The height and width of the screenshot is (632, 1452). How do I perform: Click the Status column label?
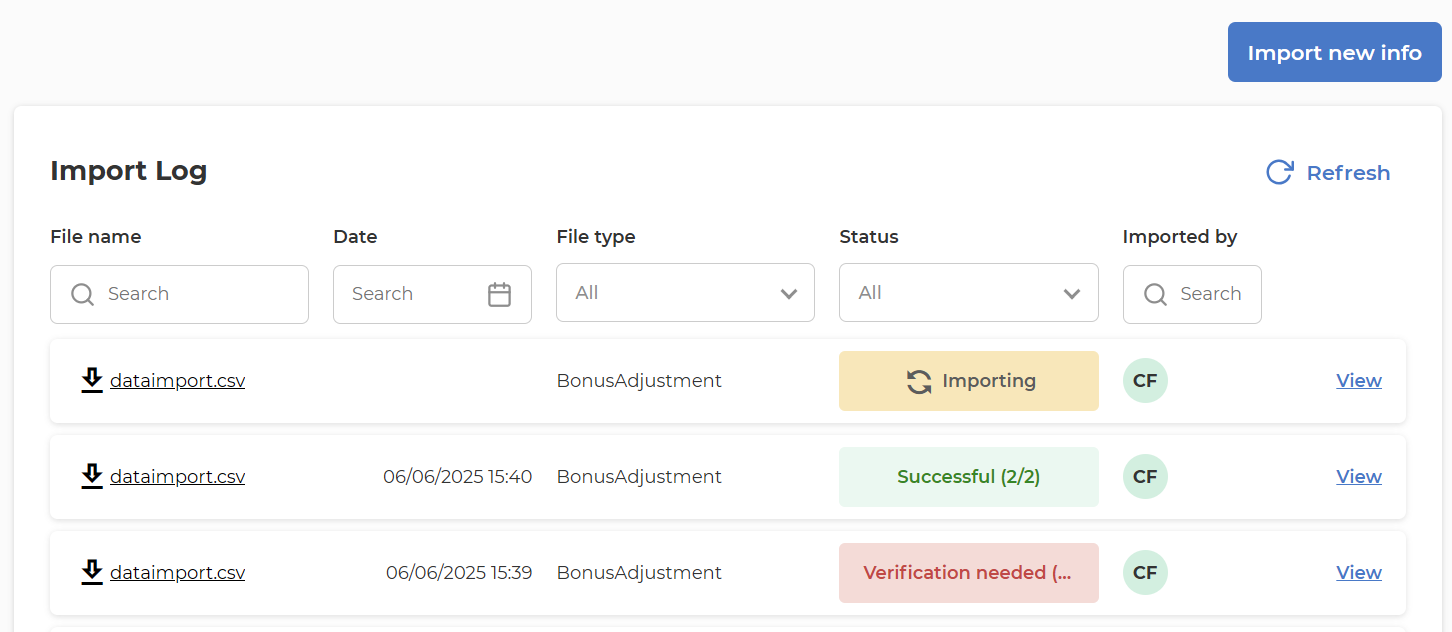pos(869,237)
